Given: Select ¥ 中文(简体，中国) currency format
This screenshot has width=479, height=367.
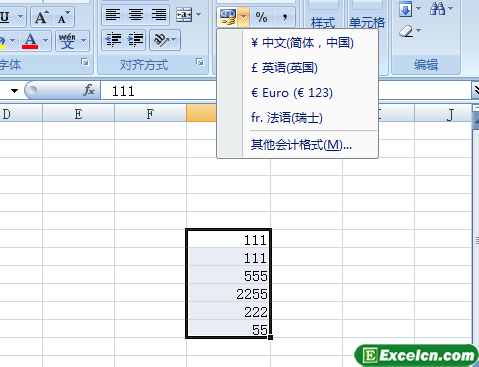Looking at the screenshot, I should (298, 43).
